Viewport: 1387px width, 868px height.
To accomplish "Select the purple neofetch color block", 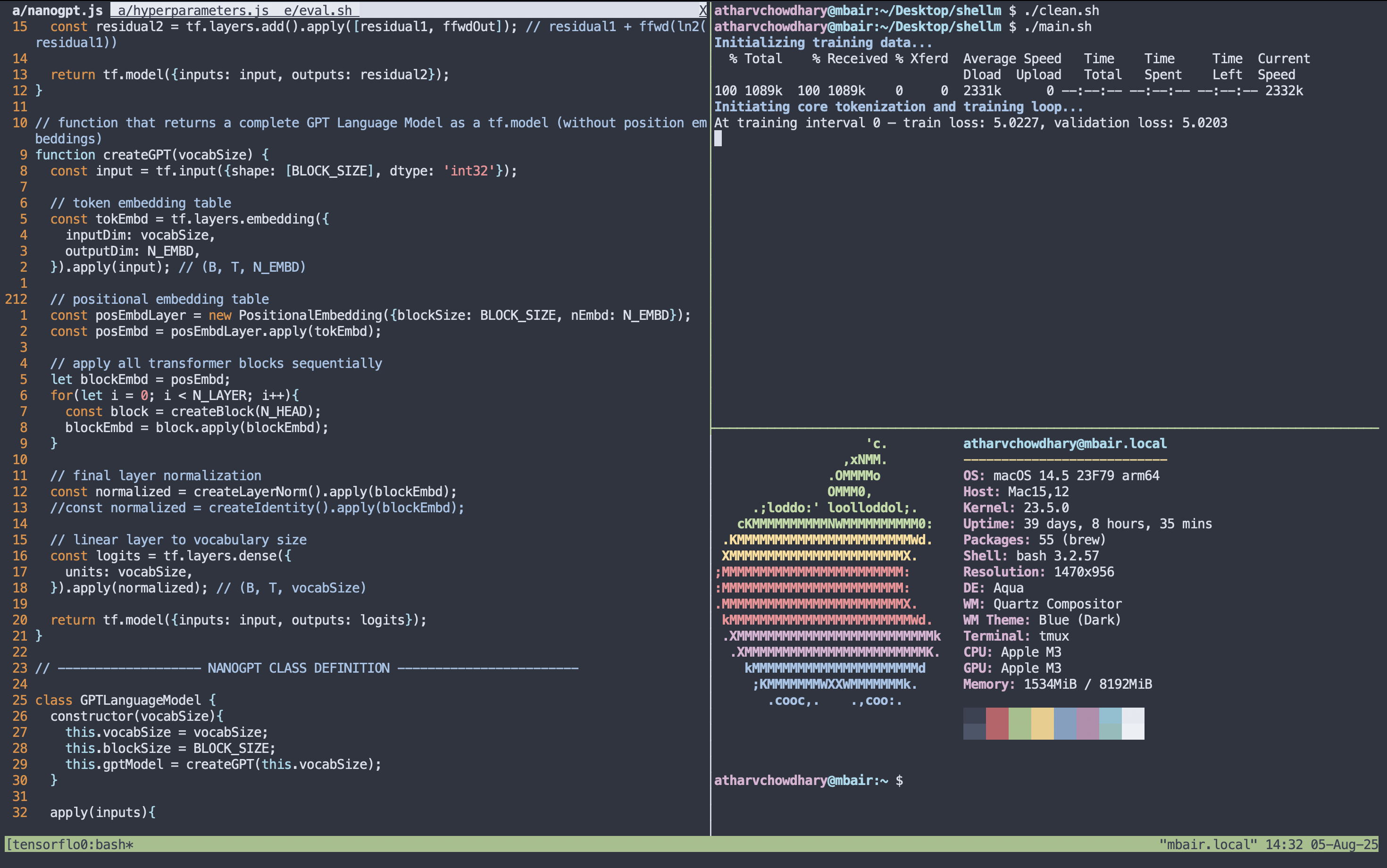I will point(1087,723).
